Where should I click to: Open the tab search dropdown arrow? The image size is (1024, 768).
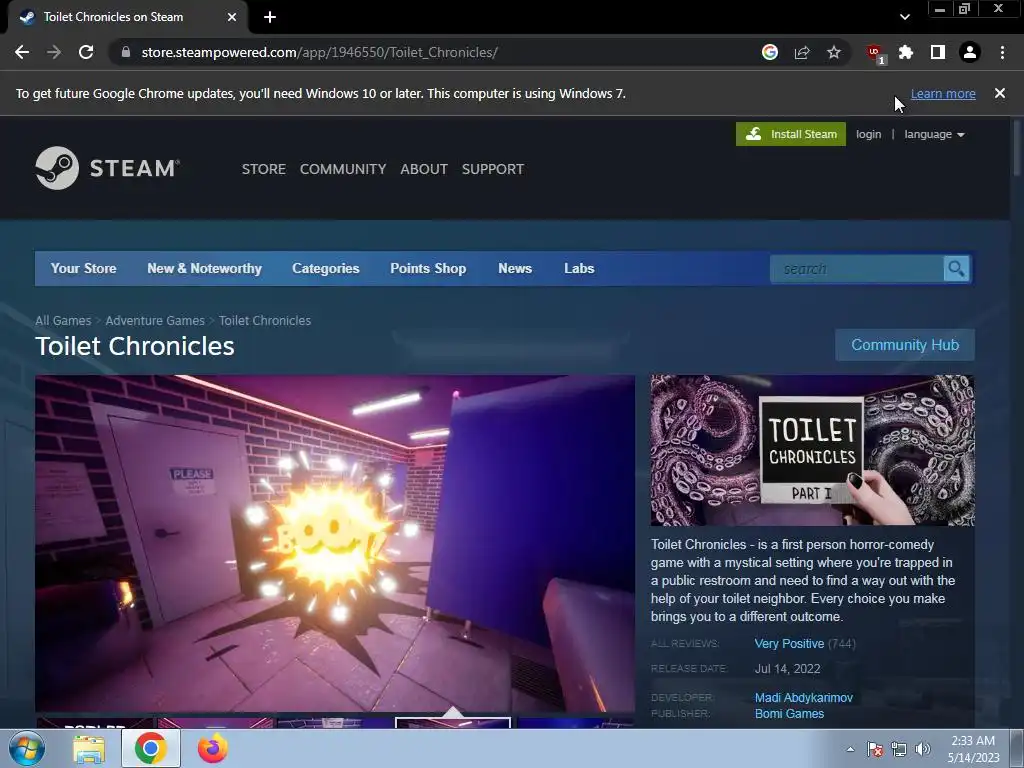(904, 17)
